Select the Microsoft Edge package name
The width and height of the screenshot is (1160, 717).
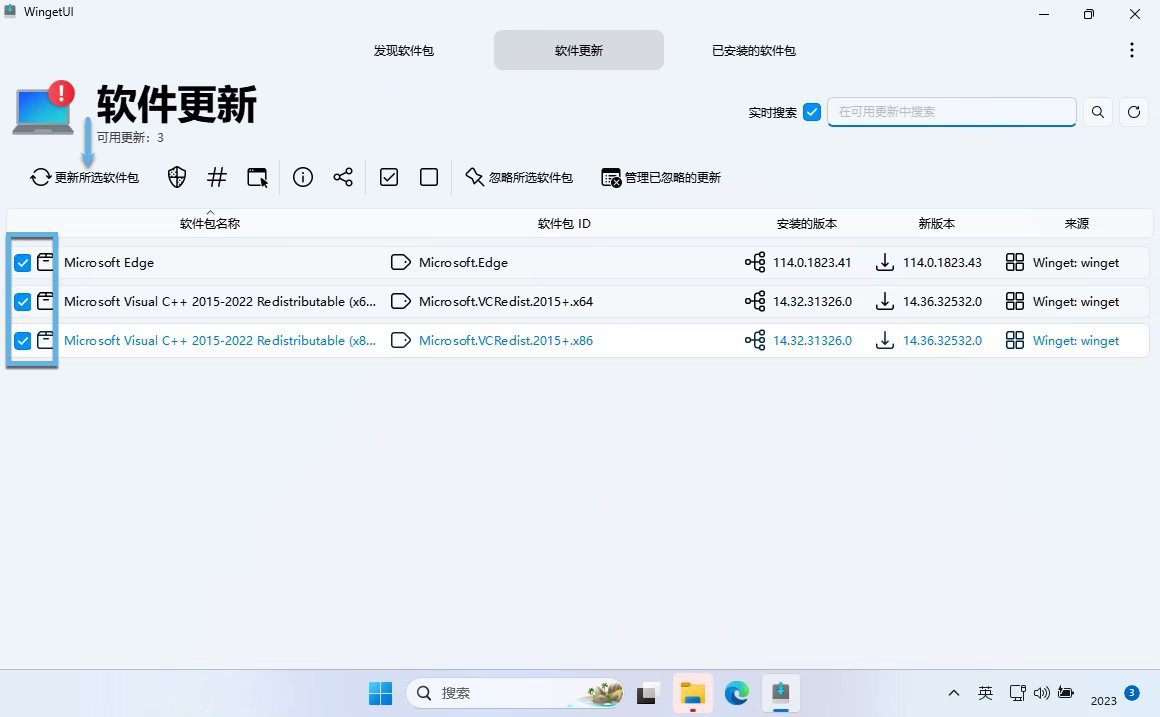[109, 263]
